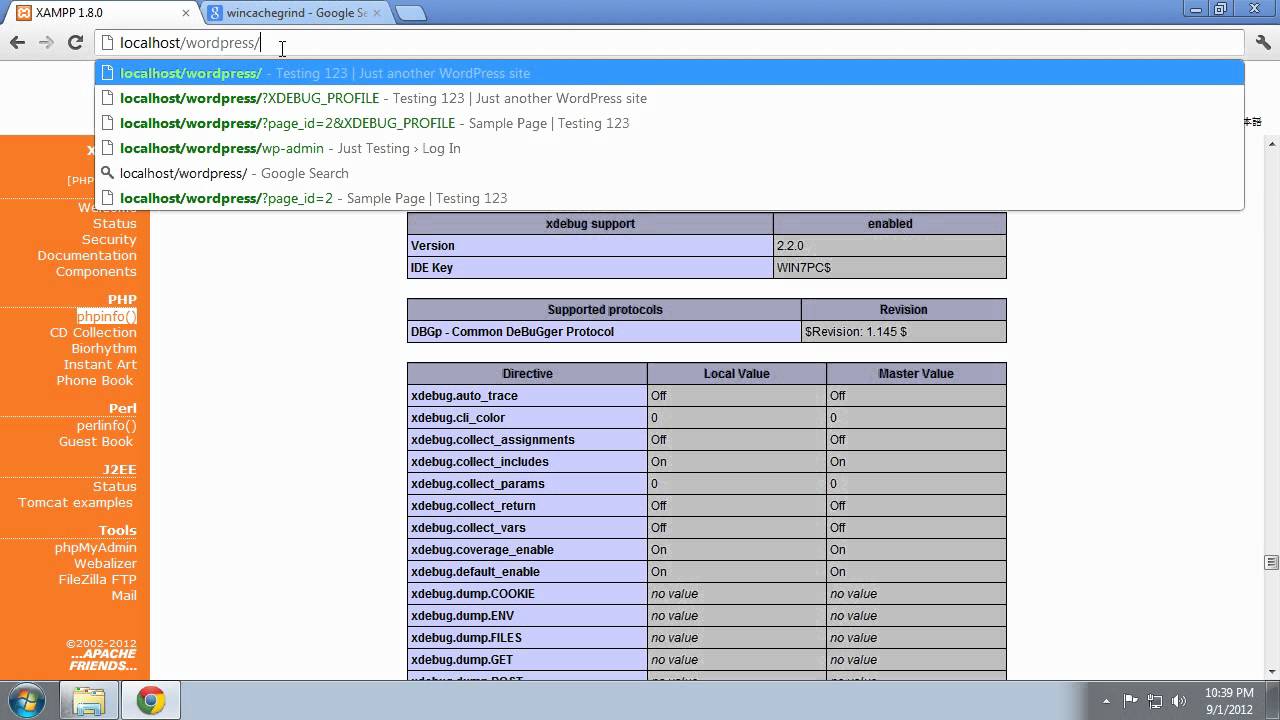This screenshot has height=720, width=1280.
Task: Click the page icon in address bar
Action: pyautogui.click(x=108, y=43)
